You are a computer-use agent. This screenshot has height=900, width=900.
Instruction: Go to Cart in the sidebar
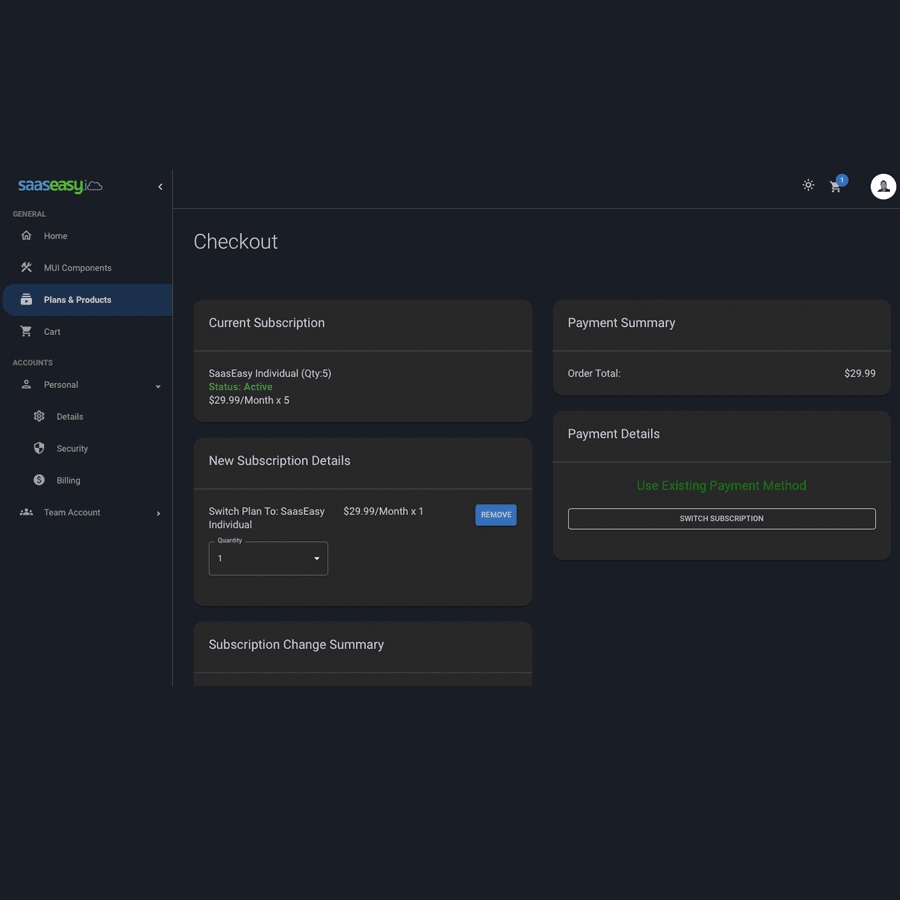[52, 332]
